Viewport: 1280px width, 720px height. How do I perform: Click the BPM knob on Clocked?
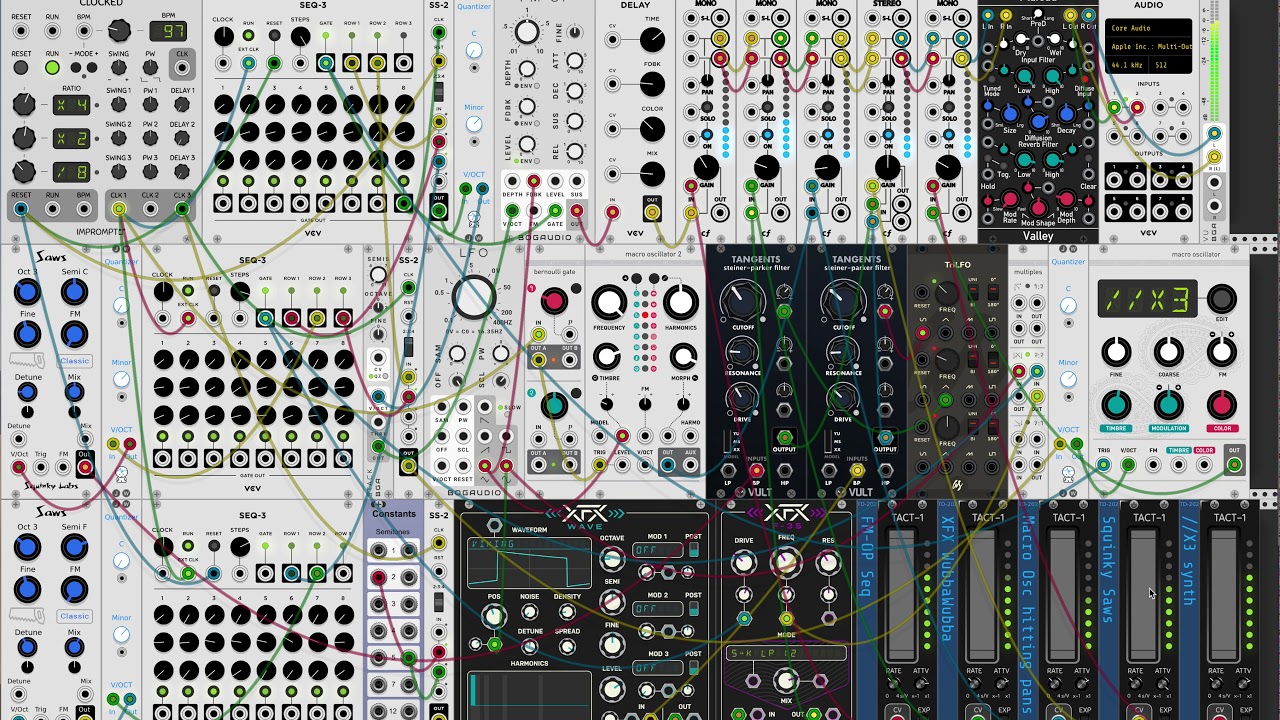pyautogui.click(x=119, y=30)
